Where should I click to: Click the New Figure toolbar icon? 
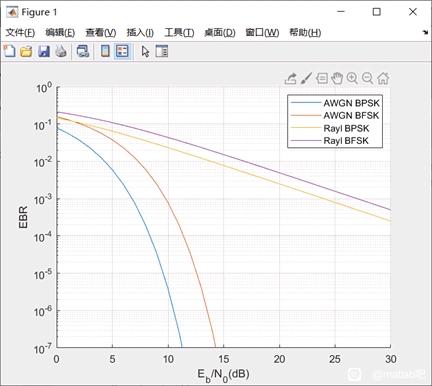[9, 51]
